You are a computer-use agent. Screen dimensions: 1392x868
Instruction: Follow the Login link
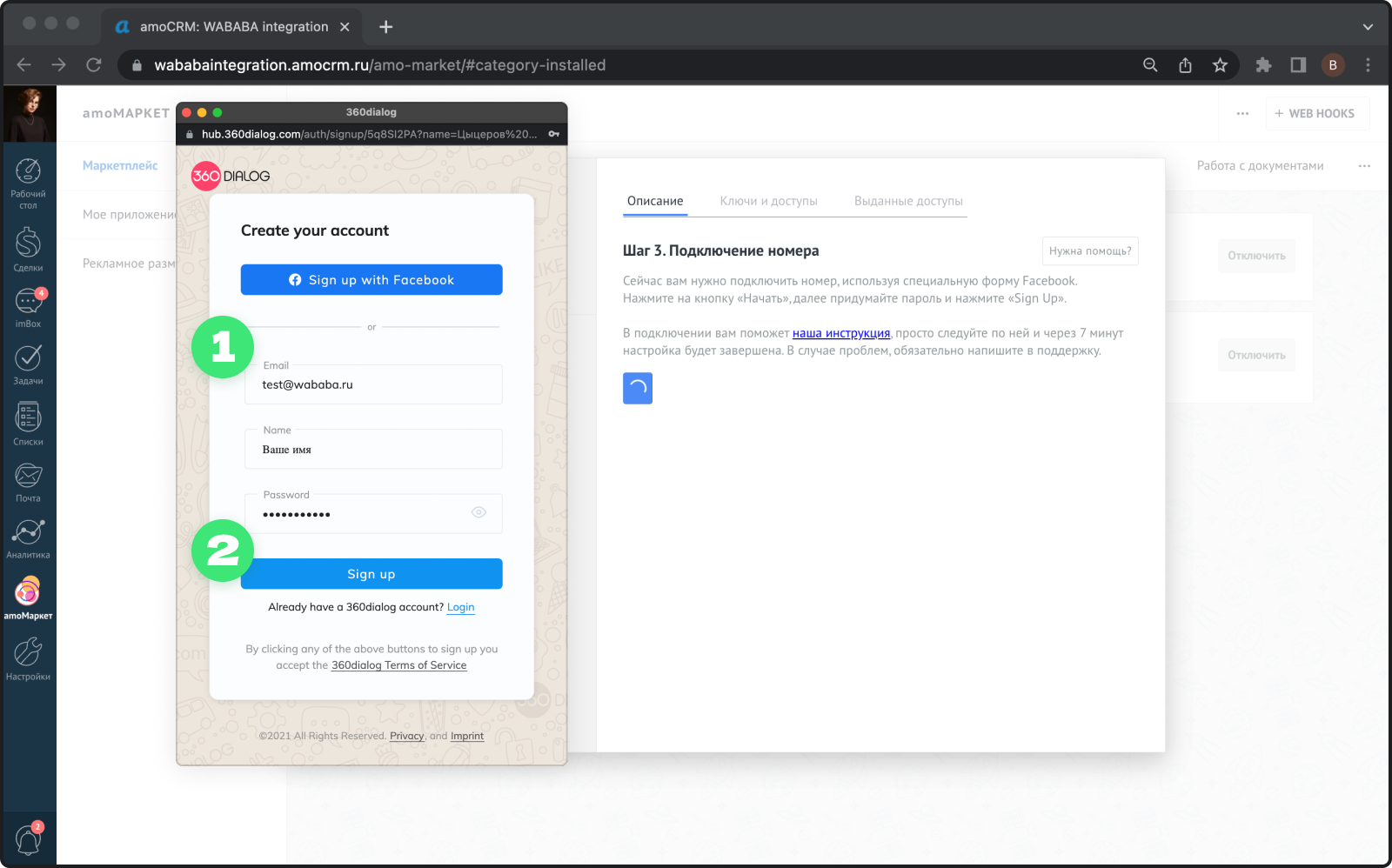461,607
